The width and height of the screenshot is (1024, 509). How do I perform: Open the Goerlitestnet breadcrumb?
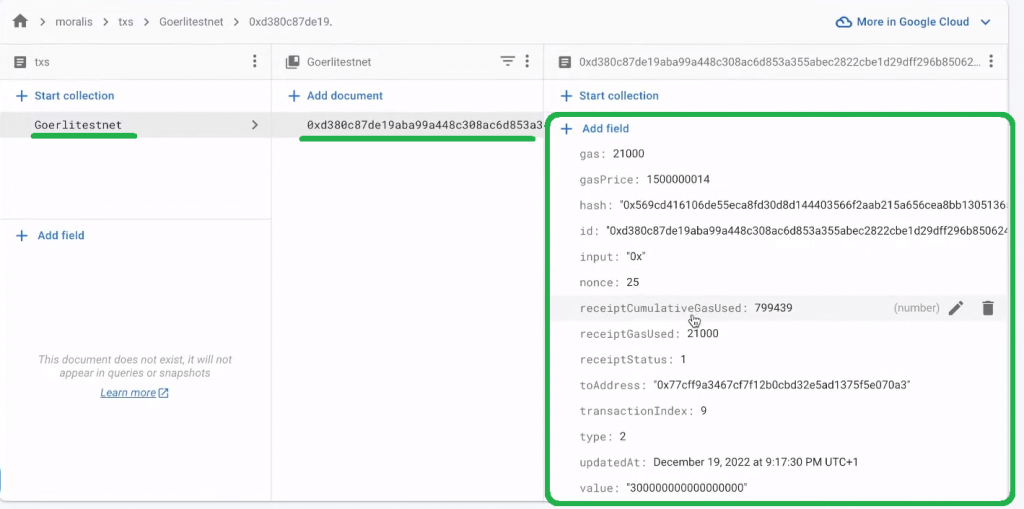click(191, 22)
